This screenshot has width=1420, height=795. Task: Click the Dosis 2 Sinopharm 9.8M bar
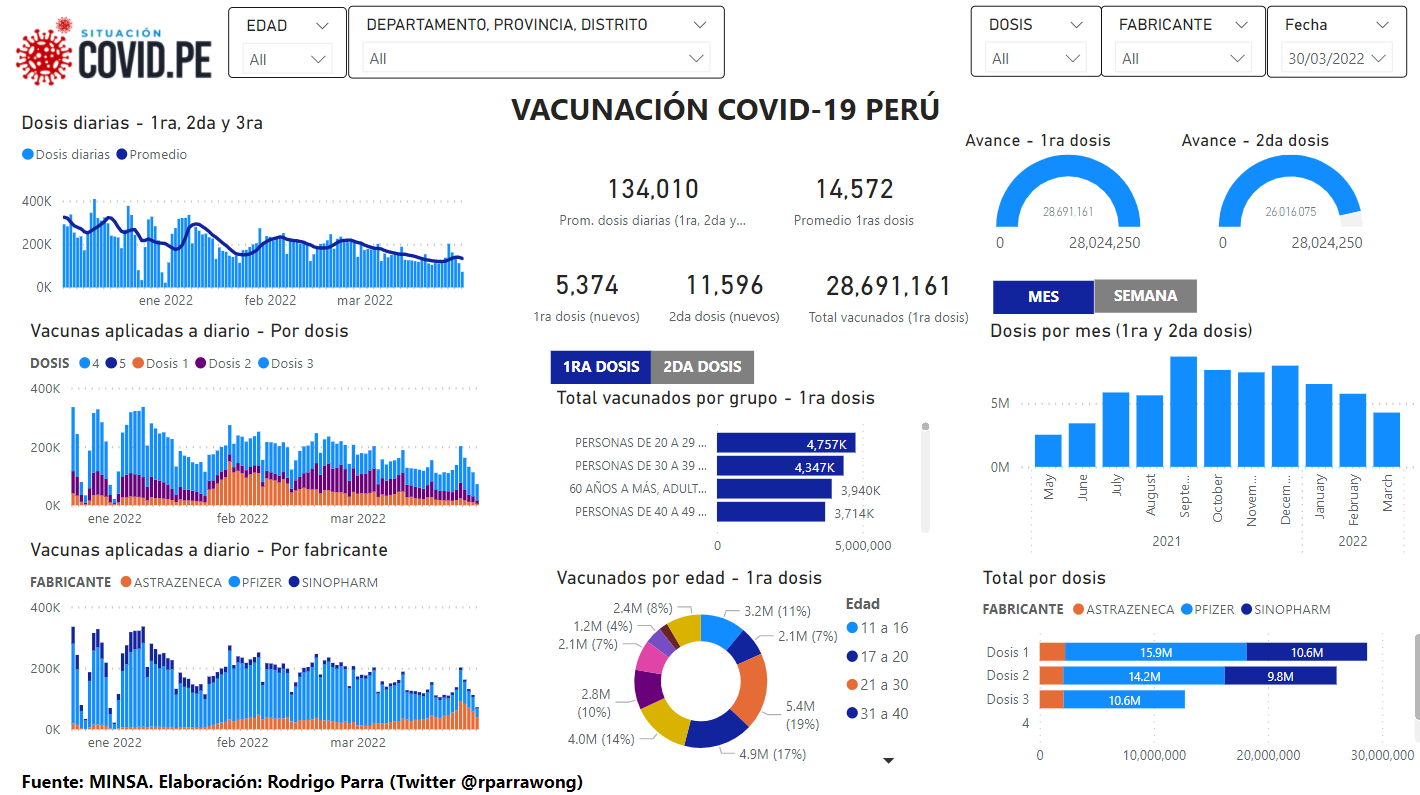1280,676
